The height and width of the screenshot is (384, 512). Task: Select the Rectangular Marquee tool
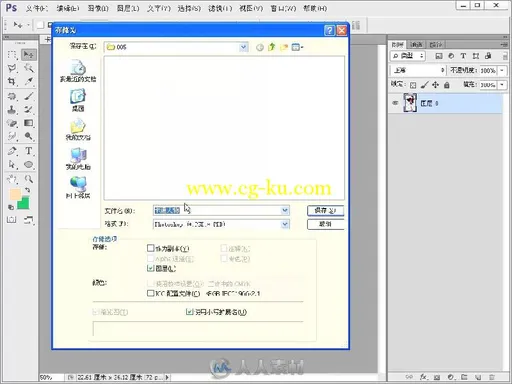pos(12,54)
